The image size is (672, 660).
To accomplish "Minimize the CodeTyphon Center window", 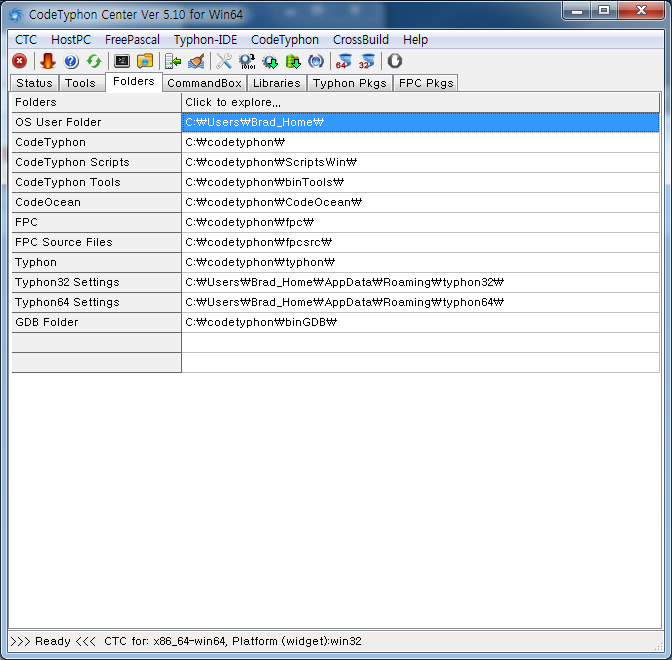I will coord(577,10).
